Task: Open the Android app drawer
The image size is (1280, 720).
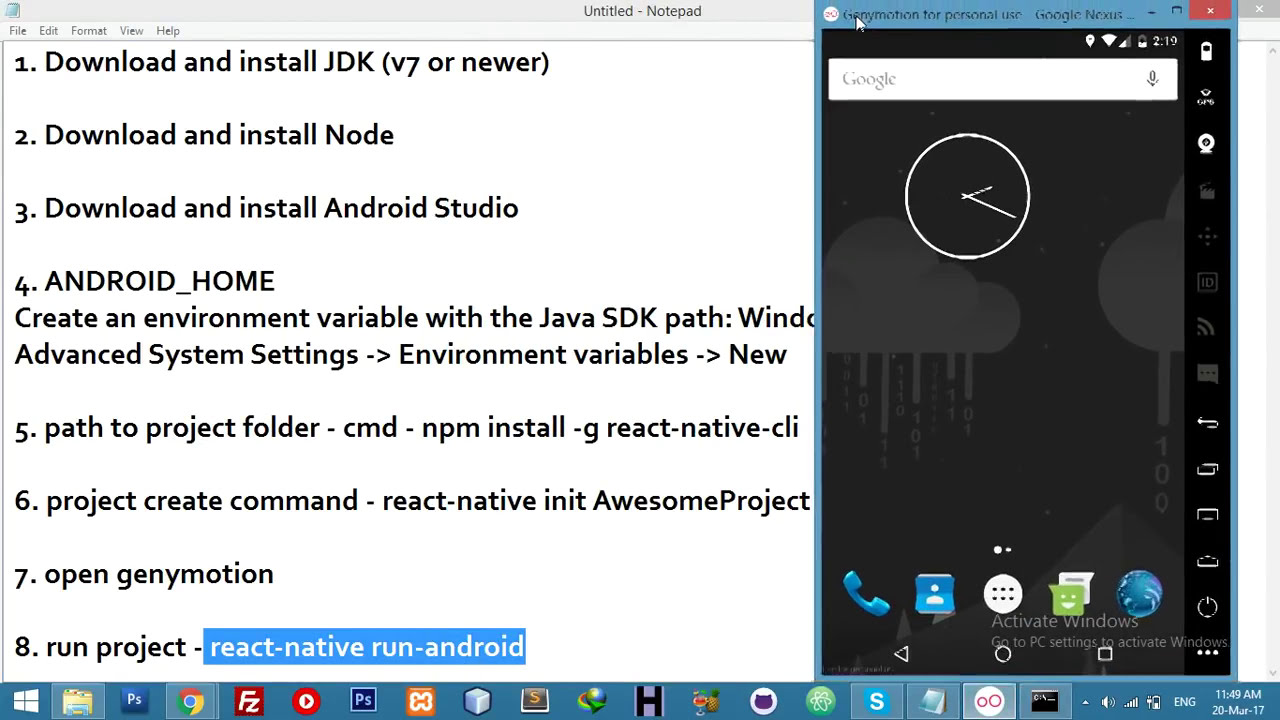Action: [x=1003, y=594]
